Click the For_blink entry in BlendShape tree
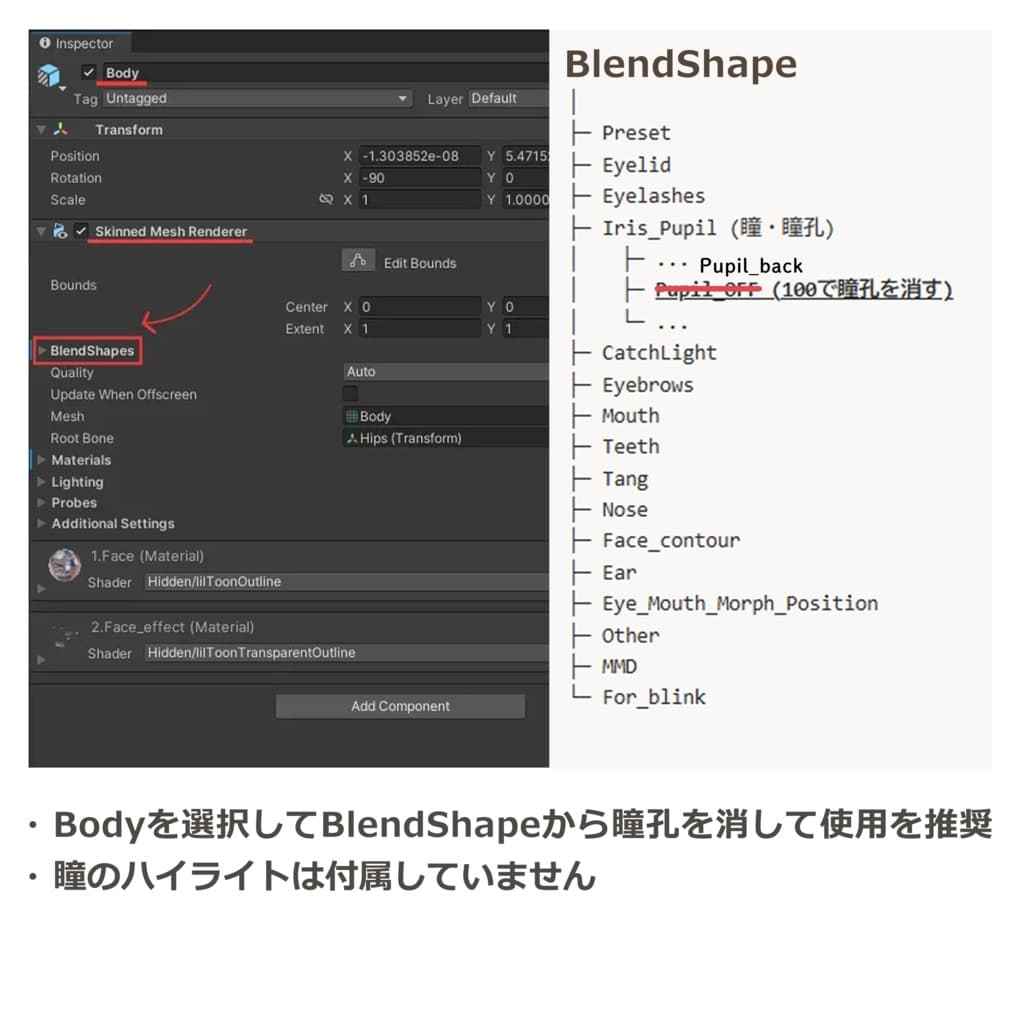The width and height of the screenshot is (1024, 1024). pyautogui.click(x=654, y=697)
